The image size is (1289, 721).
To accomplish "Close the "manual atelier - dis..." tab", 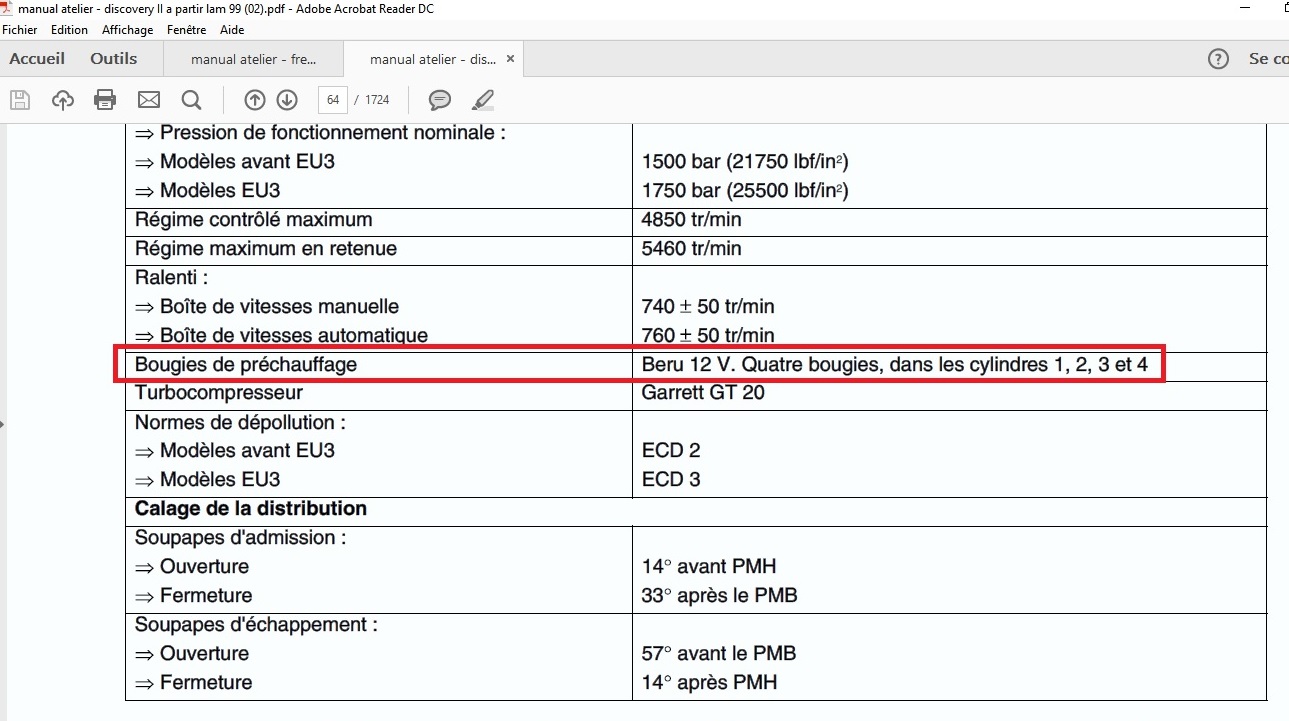I will [510, 59].
